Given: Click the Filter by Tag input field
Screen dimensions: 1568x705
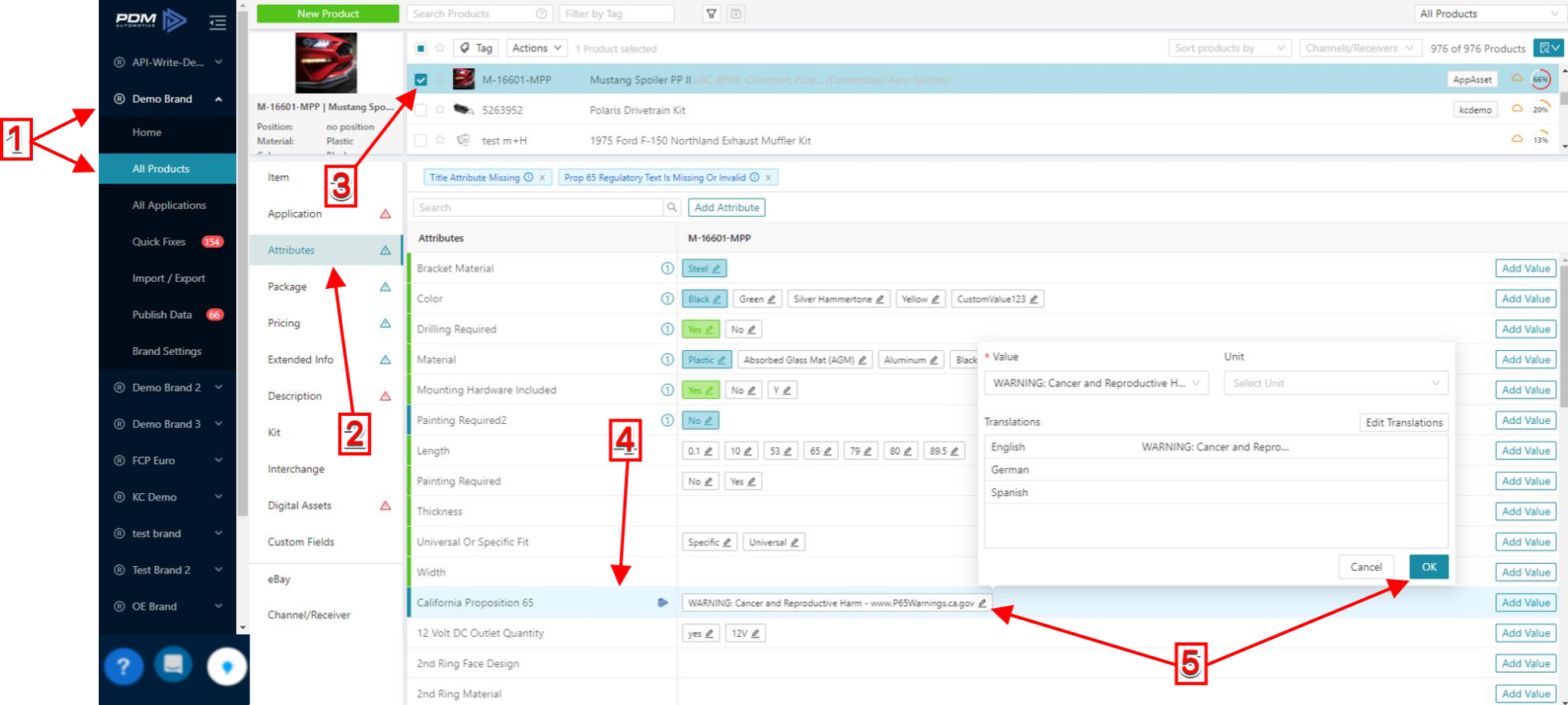Looking at the screenshot, I should coord(616,14).
